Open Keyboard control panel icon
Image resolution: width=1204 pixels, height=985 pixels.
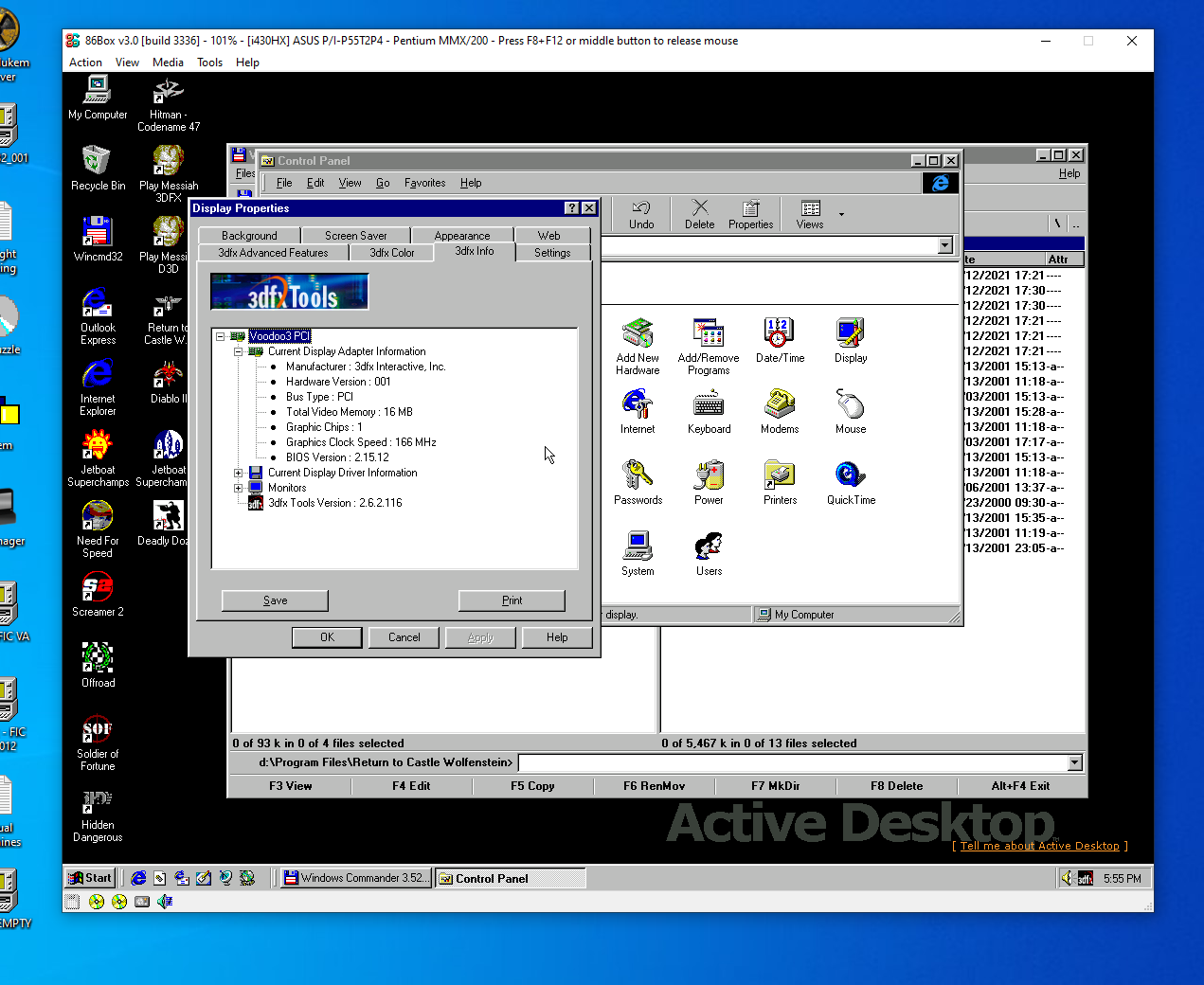pyautogui.click(x=709, y=412)
